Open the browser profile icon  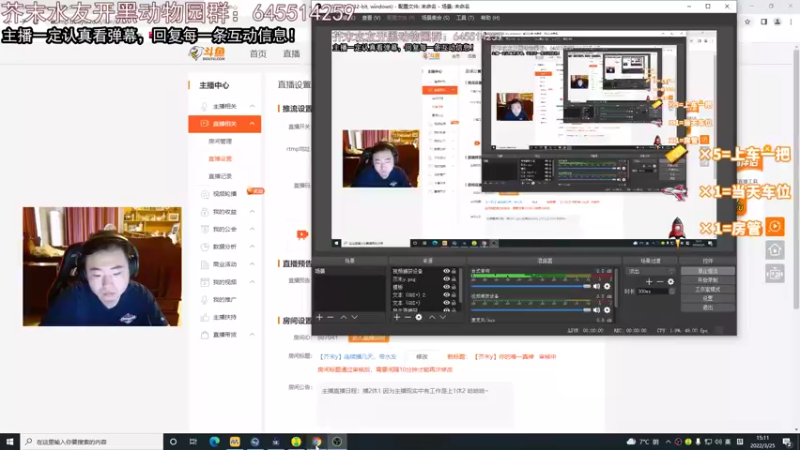coord(778,21)
